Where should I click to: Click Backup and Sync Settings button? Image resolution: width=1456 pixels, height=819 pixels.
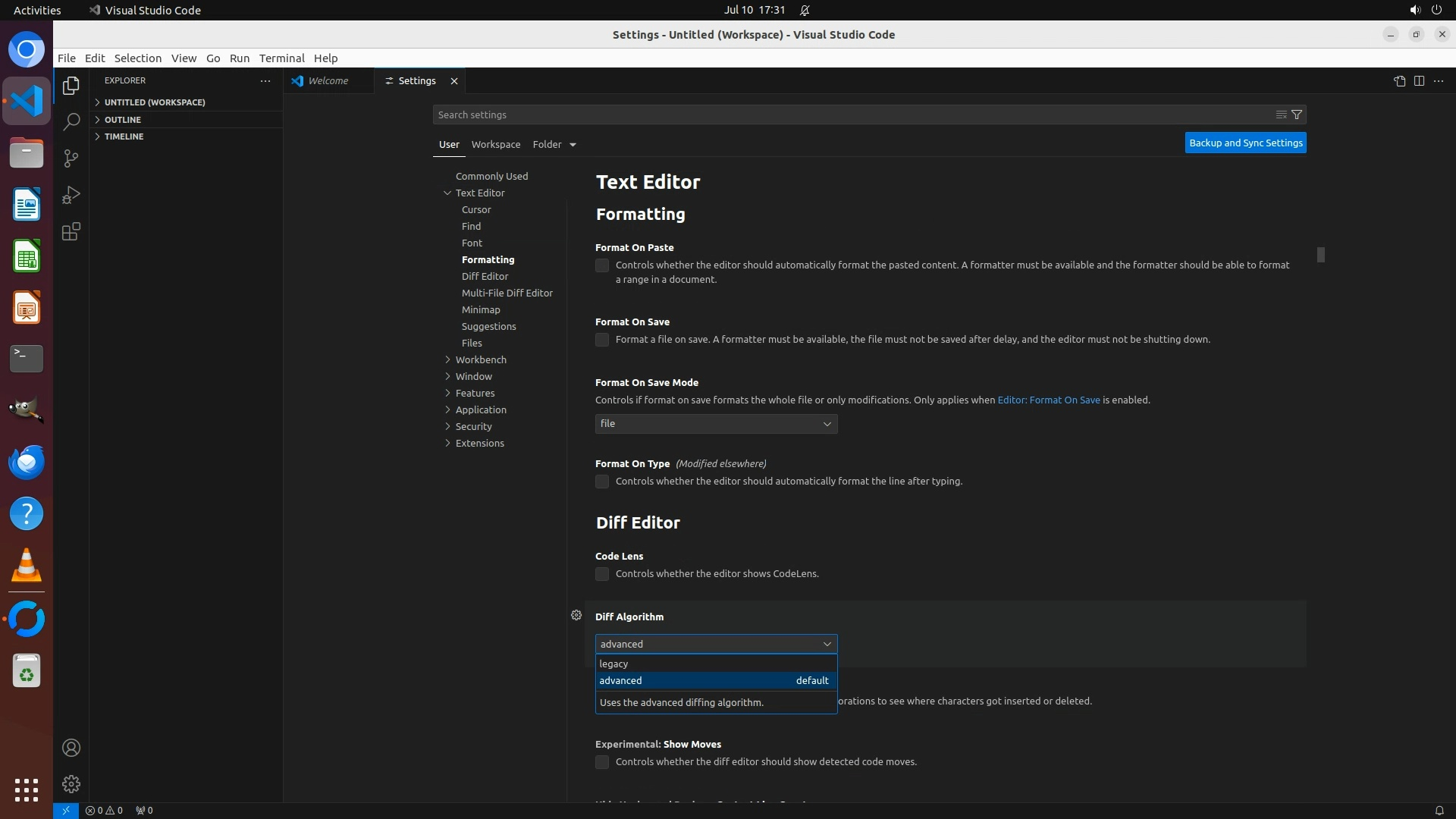coord(1245,143)
